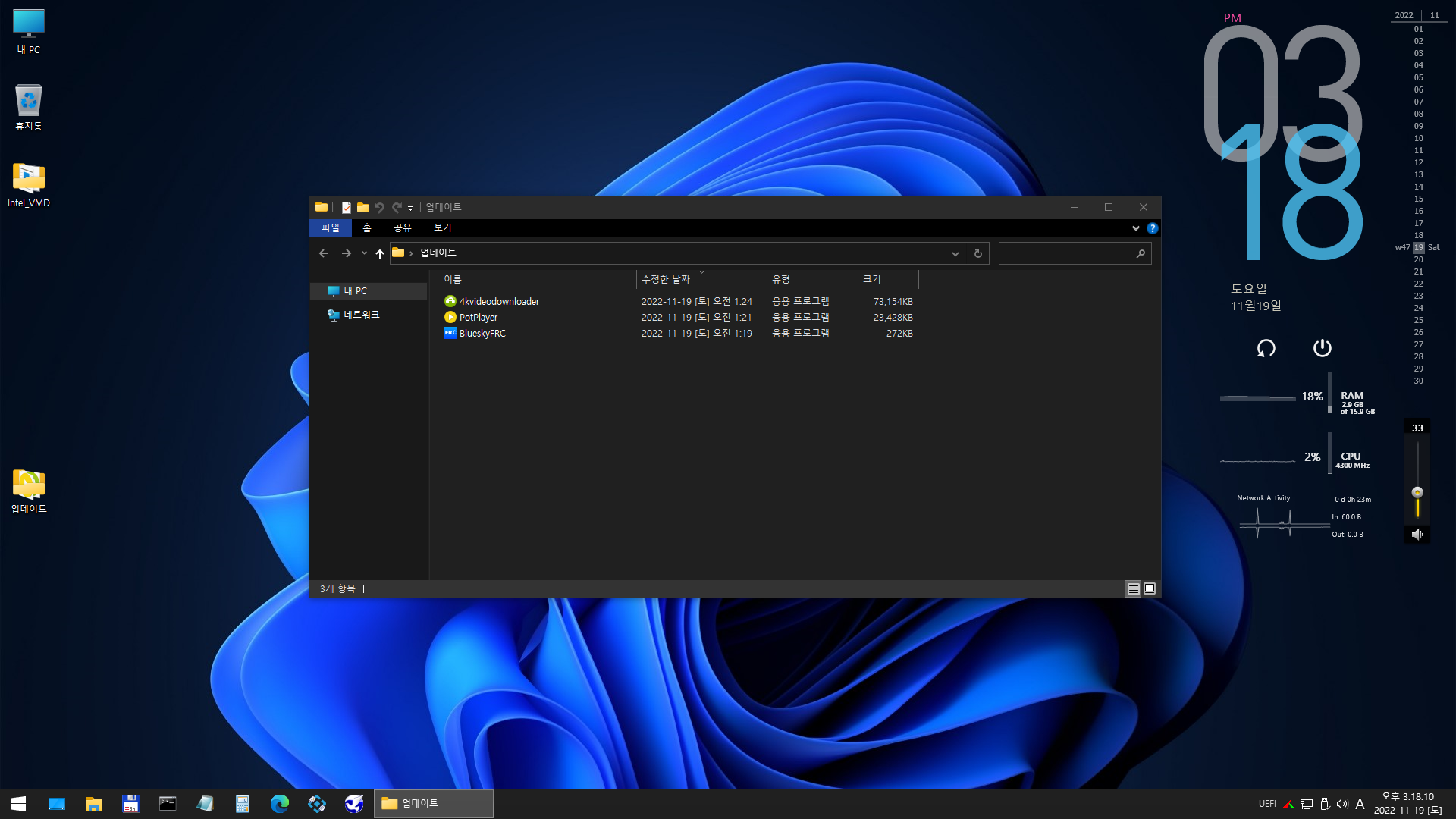Open the taskbar clock and date
1456x819 pixels.
[1408, 804]
